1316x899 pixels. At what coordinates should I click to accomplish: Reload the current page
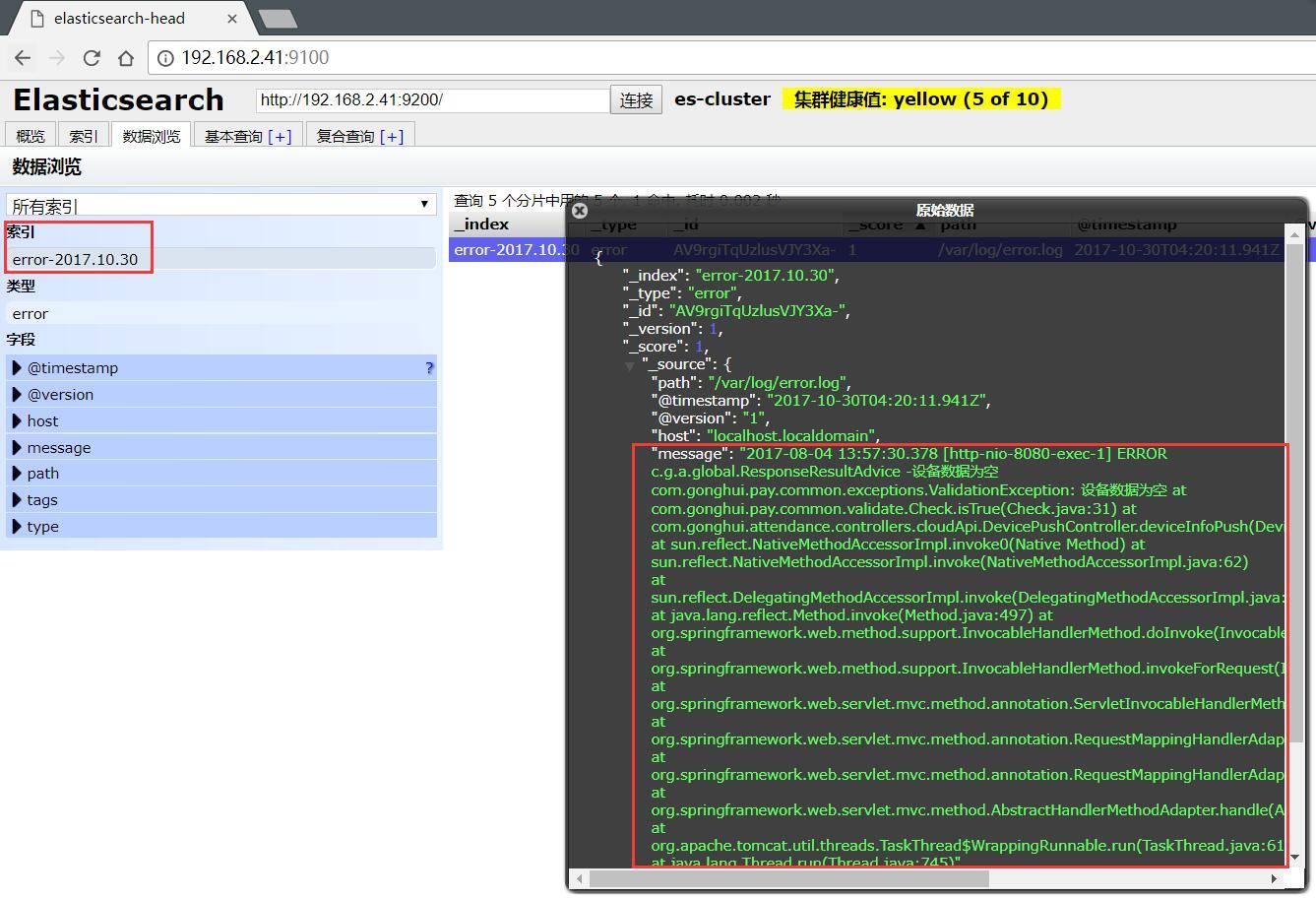[x=92, y=57]
